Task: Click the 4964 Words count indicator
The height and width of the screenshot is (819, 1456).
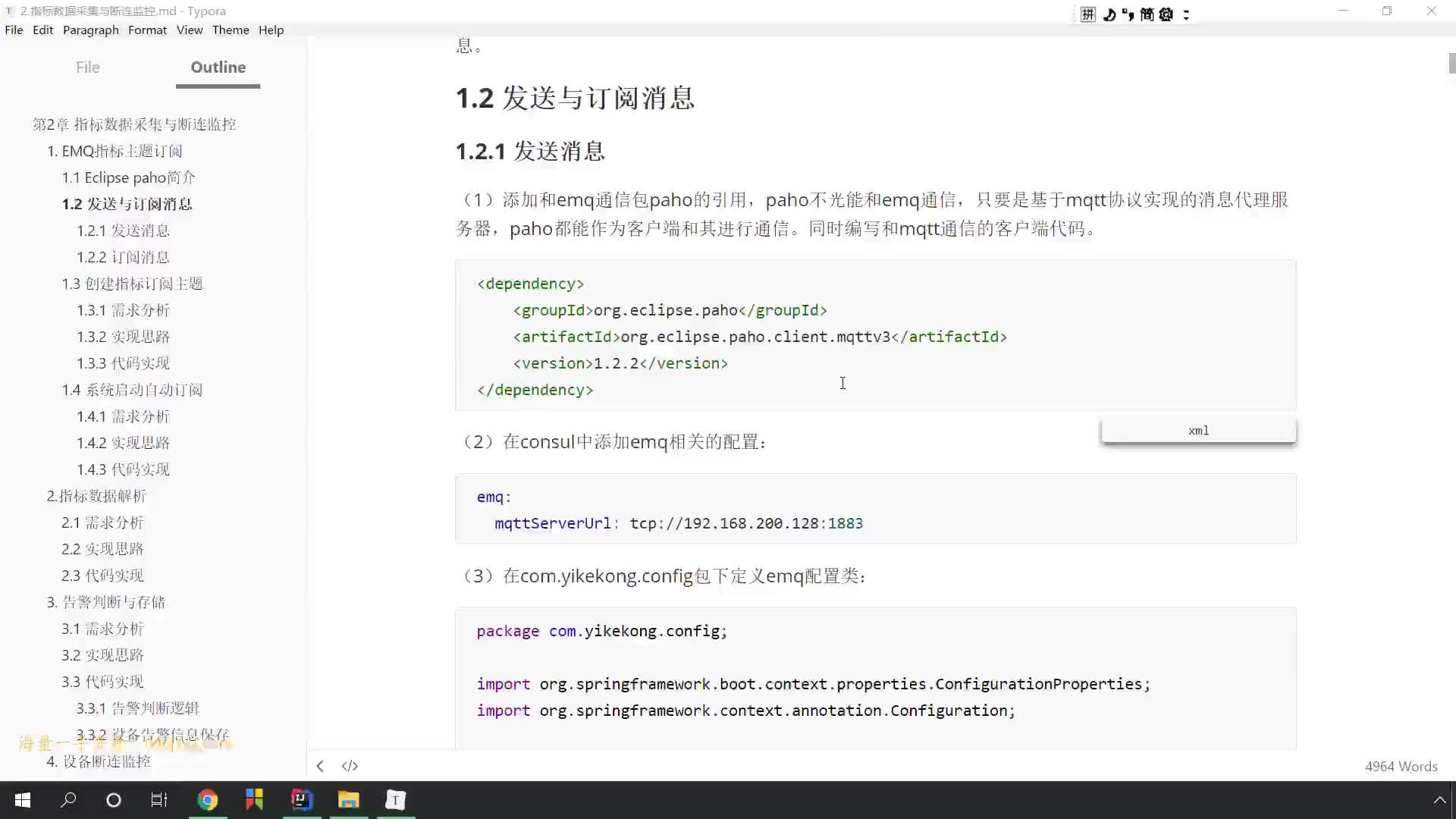Action: click(x=1401, y=766)
